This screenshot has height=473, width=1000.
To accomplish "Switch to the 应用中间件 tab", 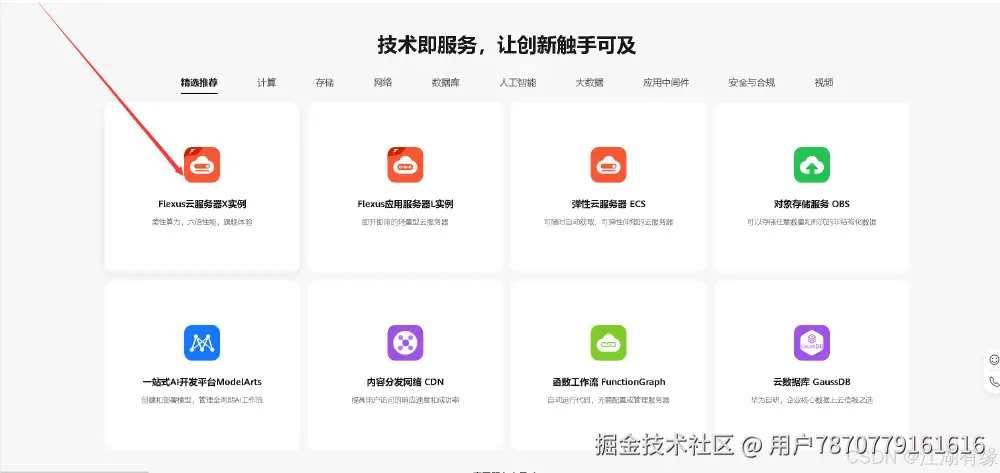I will pyautogui.click(x=666, y=82).
